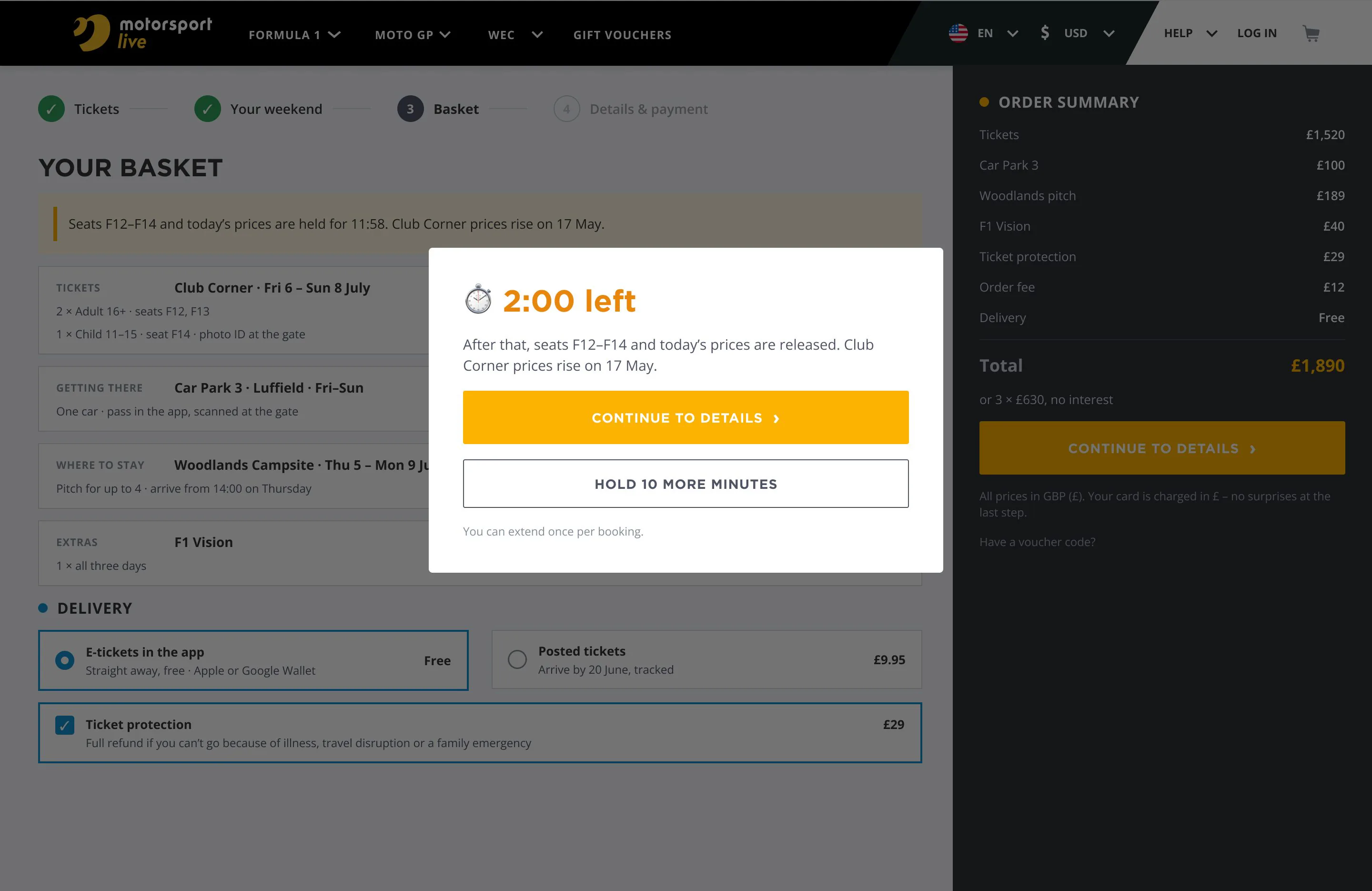
Task: Click the Have a voucher code link
Action: [1037, 542]
